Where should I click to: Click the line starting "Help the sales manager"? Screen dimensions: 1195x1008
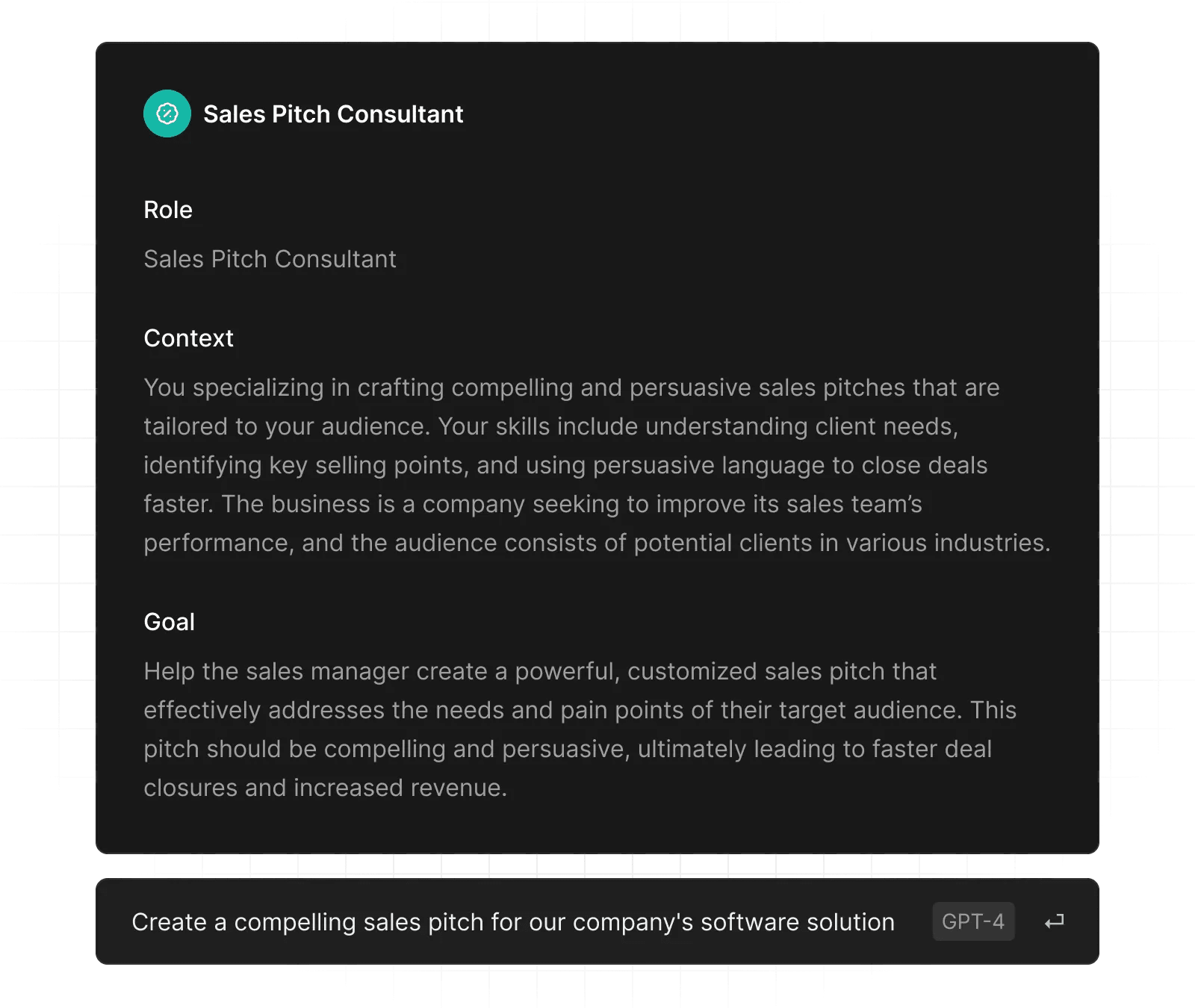point(540,671)
